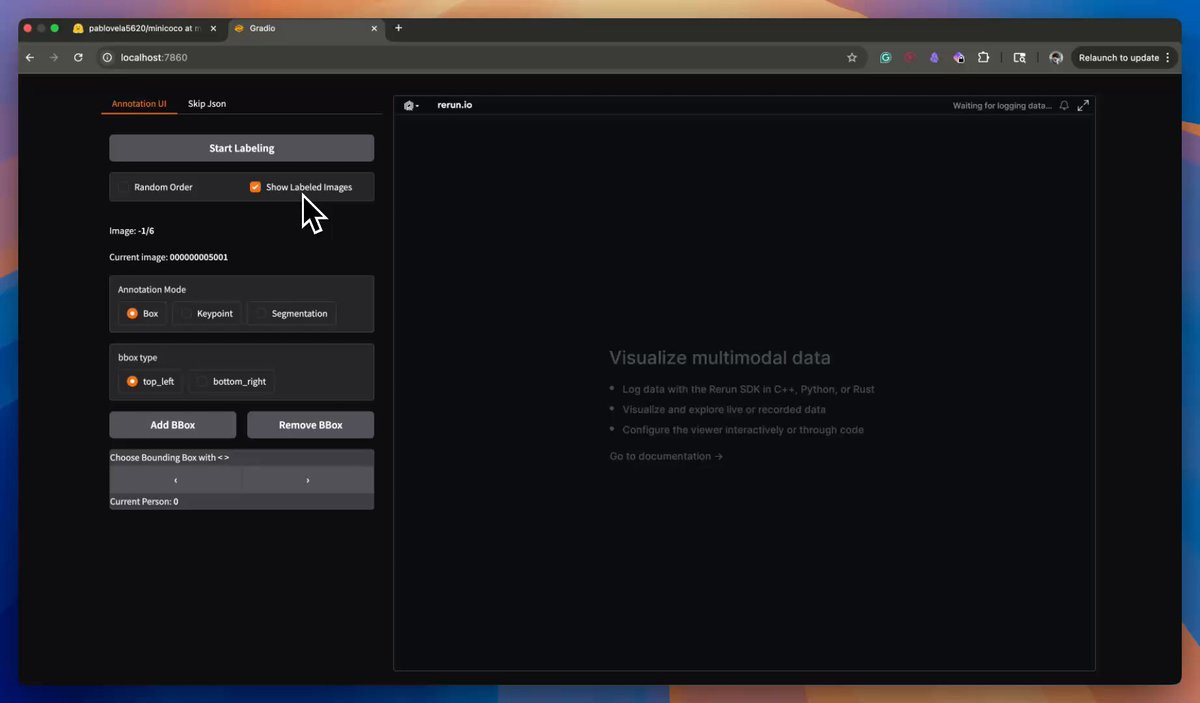
Task: Open a new browser tab
Action: pyautogui.click(x=399, y=28)
